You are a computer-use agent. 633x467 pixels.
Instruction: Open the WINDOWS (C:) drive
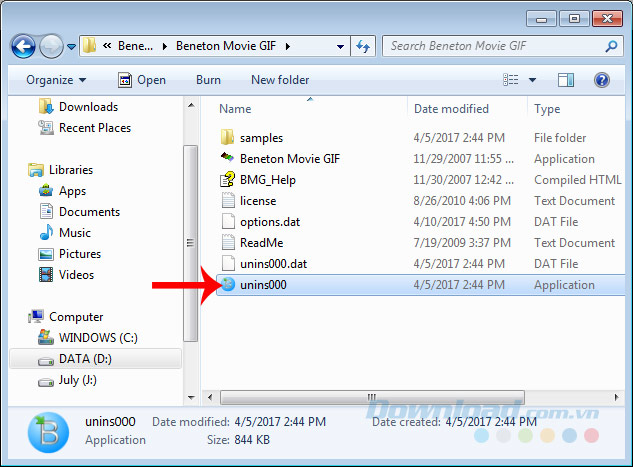click(88, 337)
